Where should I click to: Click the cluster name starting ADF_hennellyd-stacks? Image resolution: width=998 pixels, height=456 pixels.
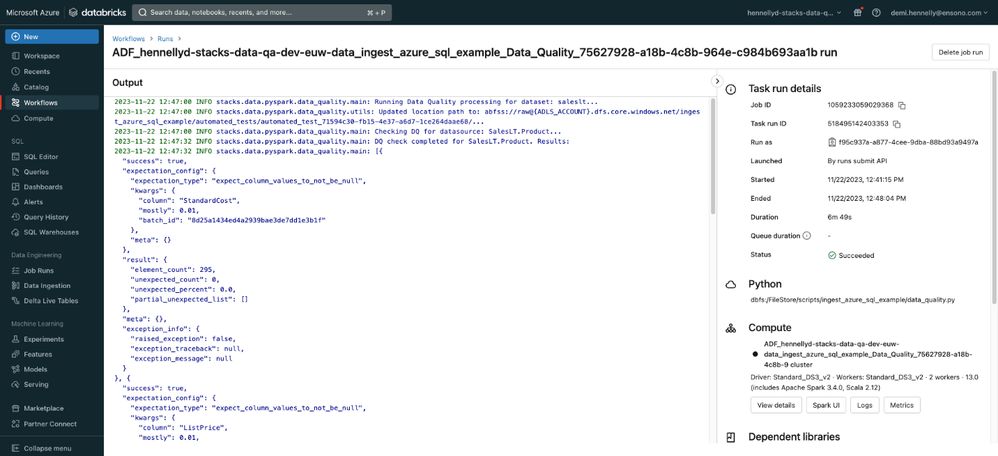pyautogui.click(x=868, y=353)
